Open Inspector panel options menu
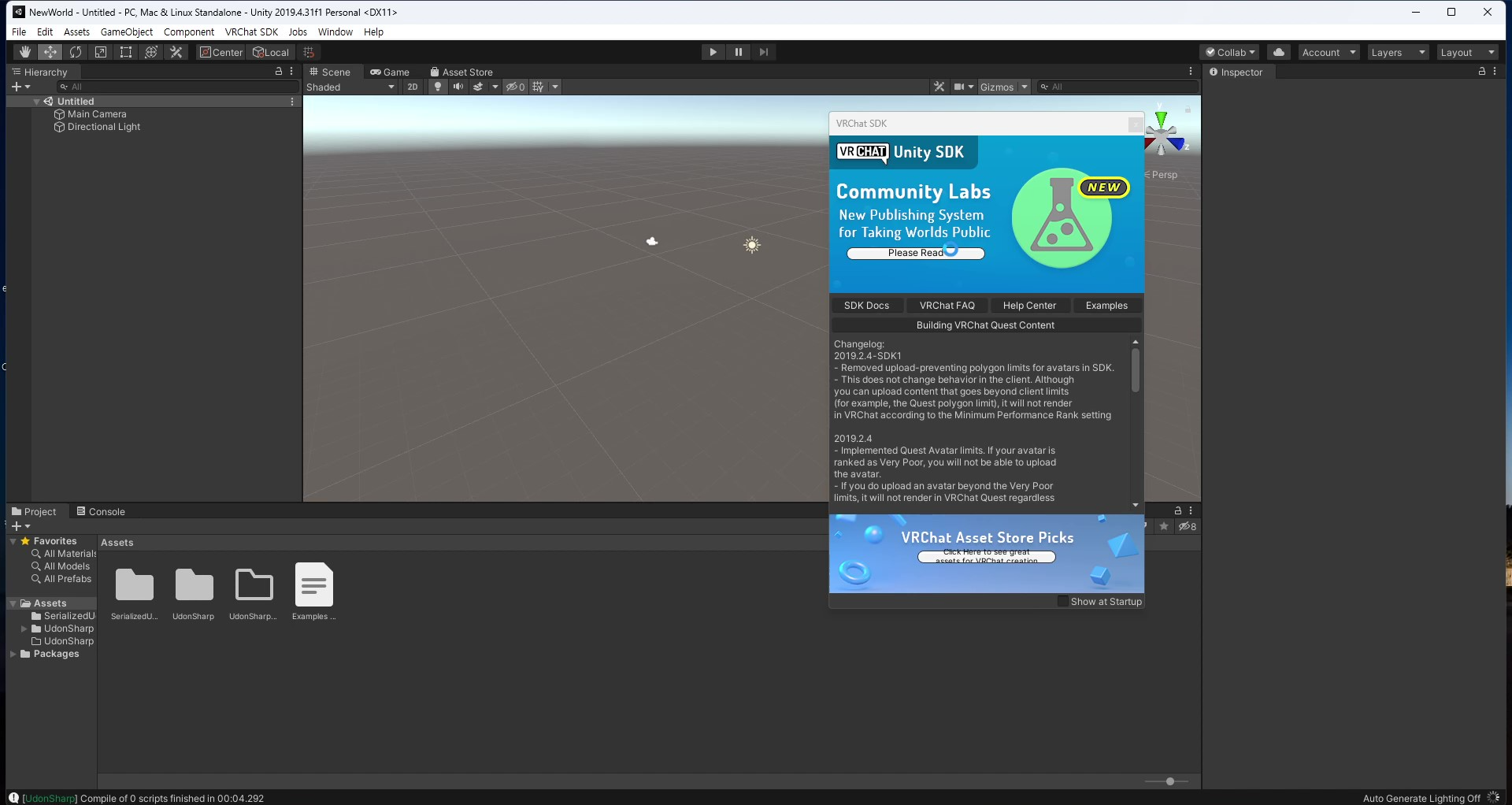The width and height of the screenshot is (1512, 805). (x=1495, y=72)
